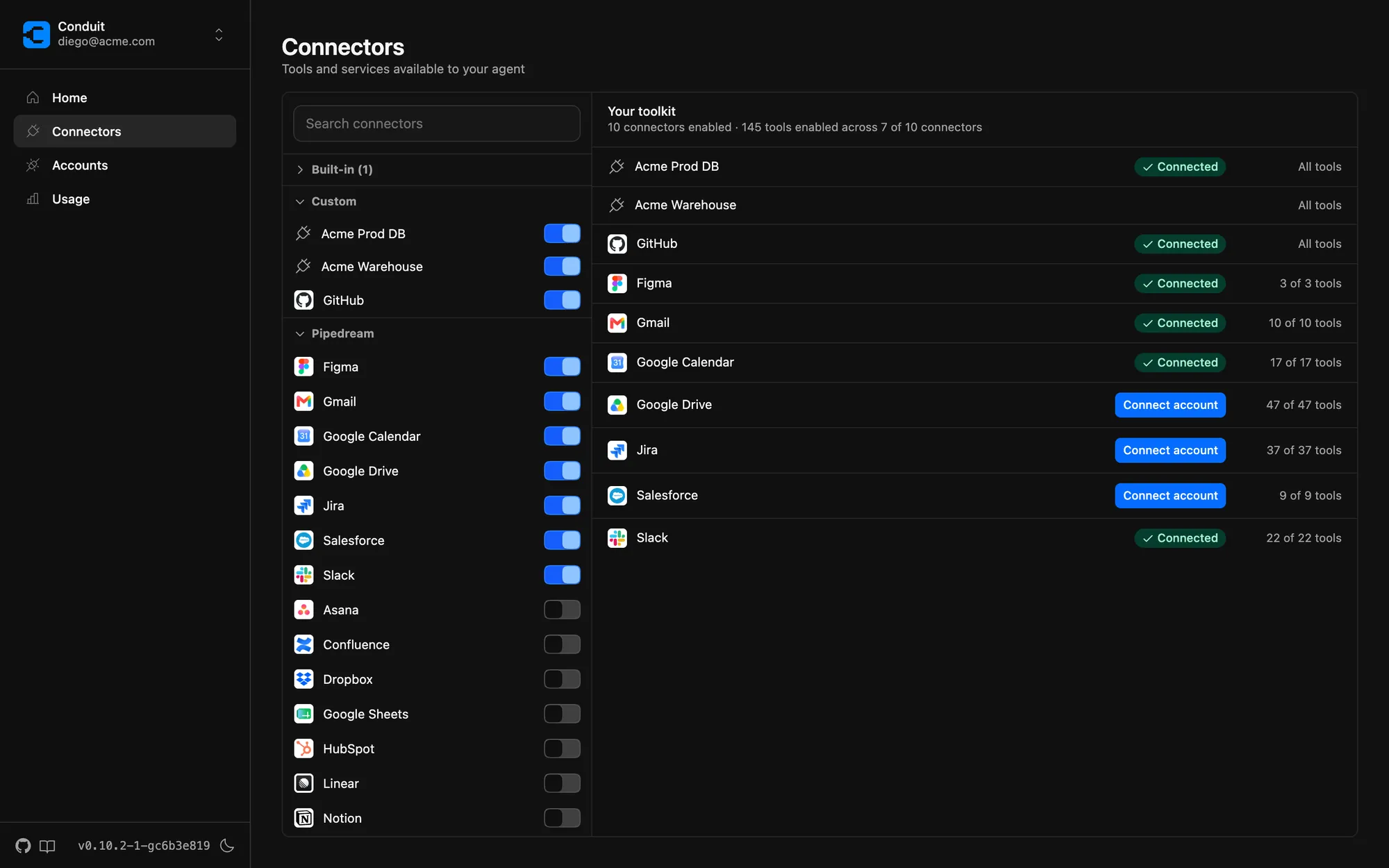
Task: Disable the Gmail connector toggle
Action: point(562,401)
